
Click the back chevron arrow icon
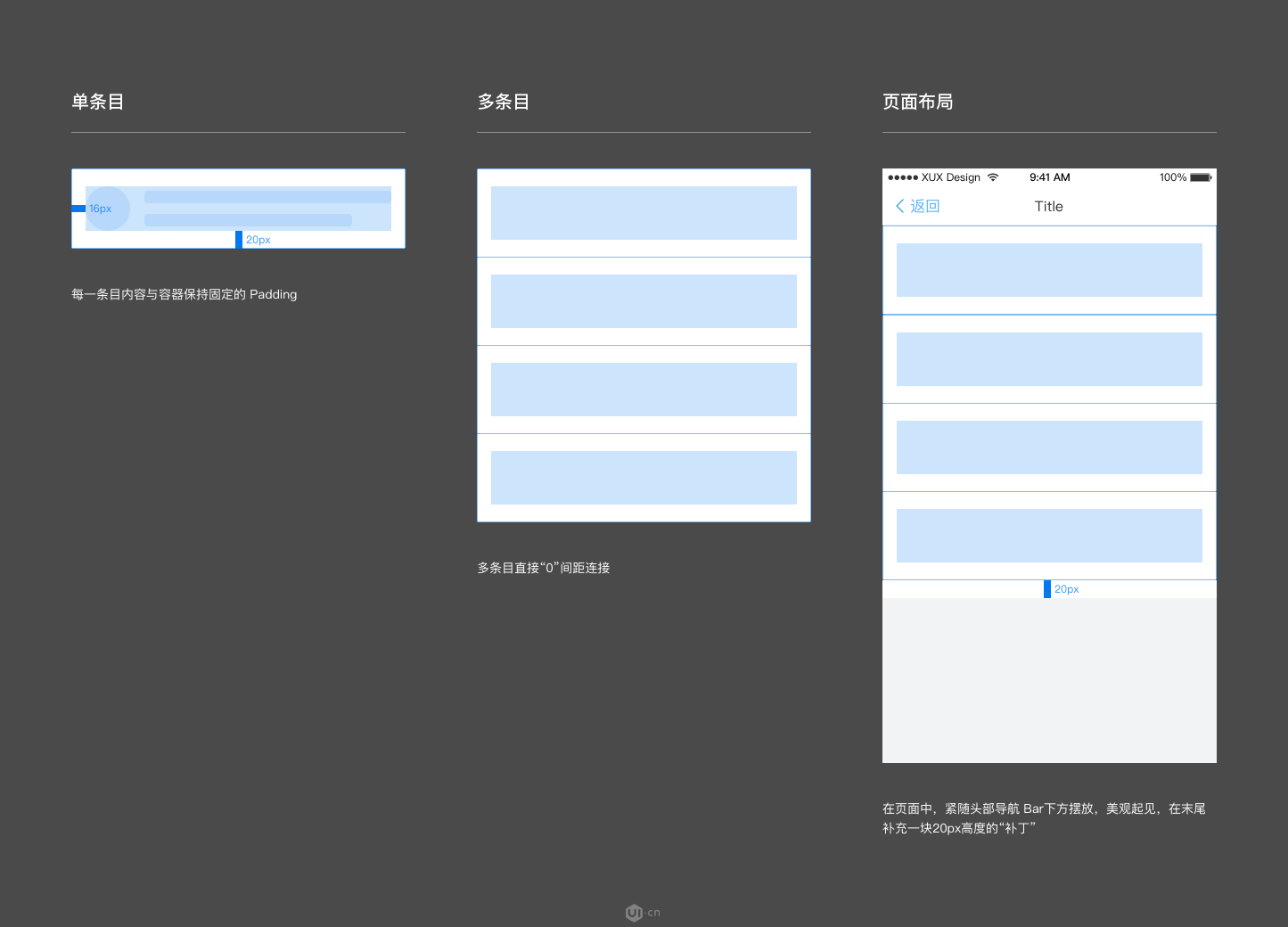coord(900,206)
